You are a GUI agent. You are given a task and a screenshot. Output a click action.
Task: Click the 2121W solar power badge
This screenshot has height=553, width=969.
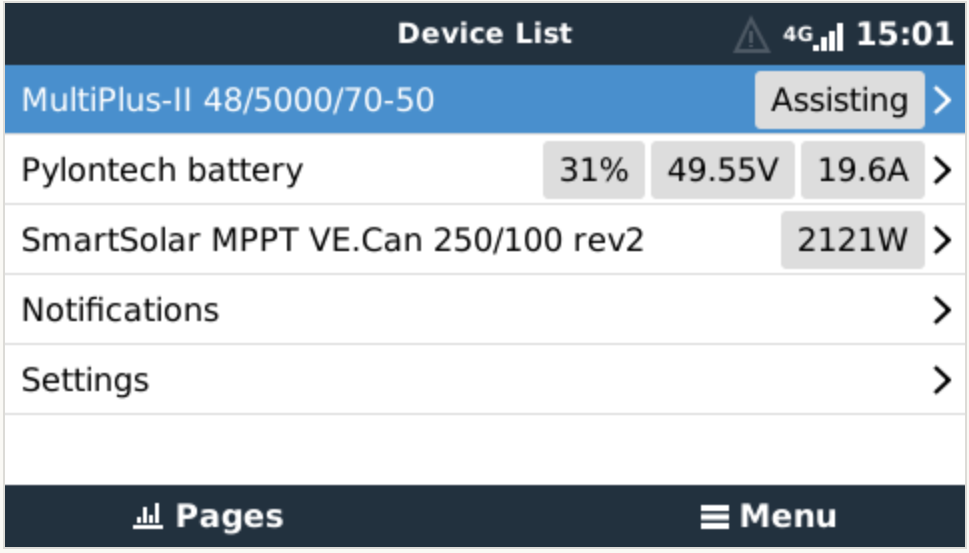(x=852, y=240)
